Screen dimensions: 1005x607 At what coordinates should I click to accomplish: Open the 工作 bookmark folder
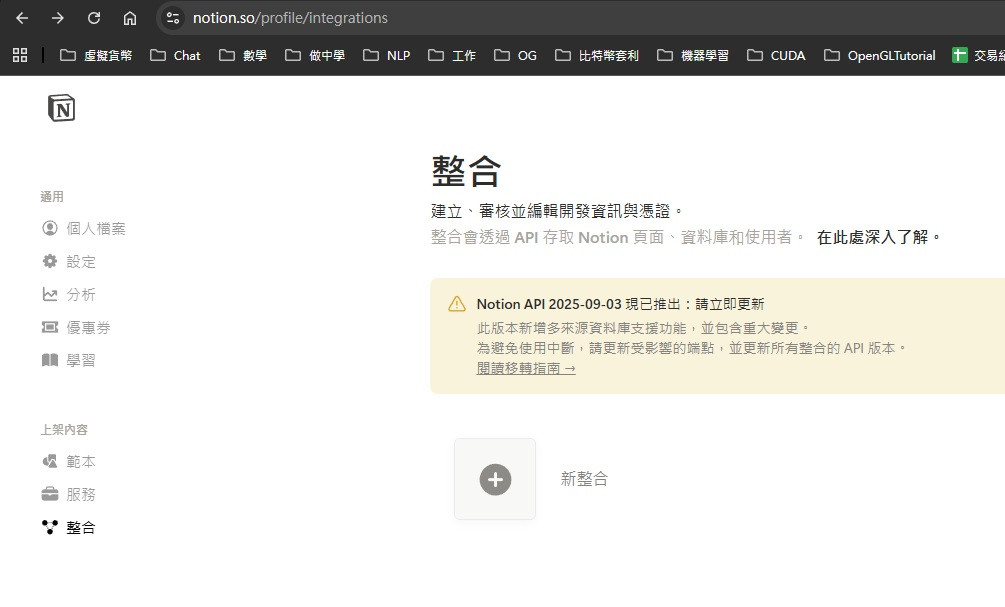point(452,55)
